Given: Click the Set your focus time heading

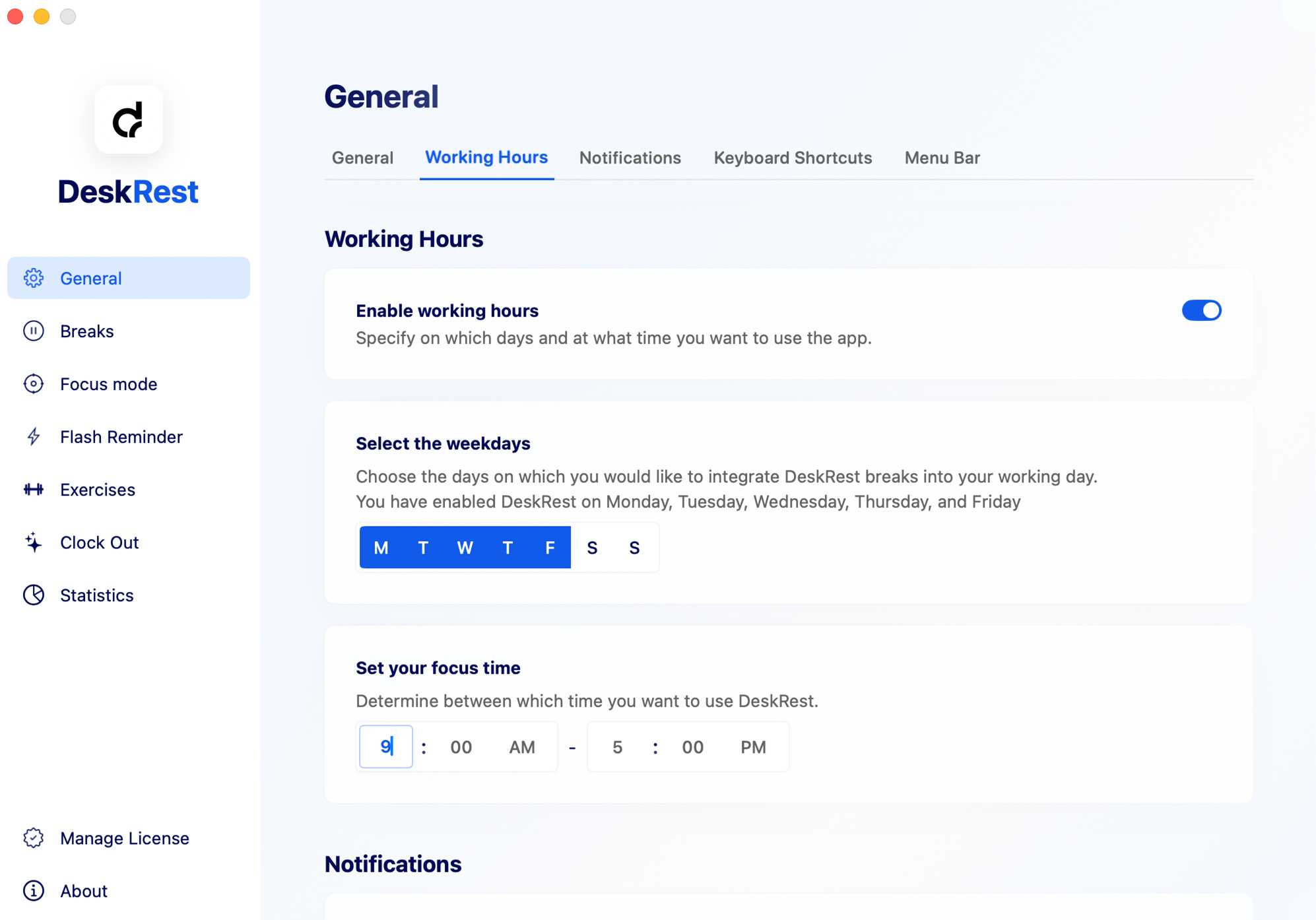Looking at the screenshot, I should [x=438, y=667].
